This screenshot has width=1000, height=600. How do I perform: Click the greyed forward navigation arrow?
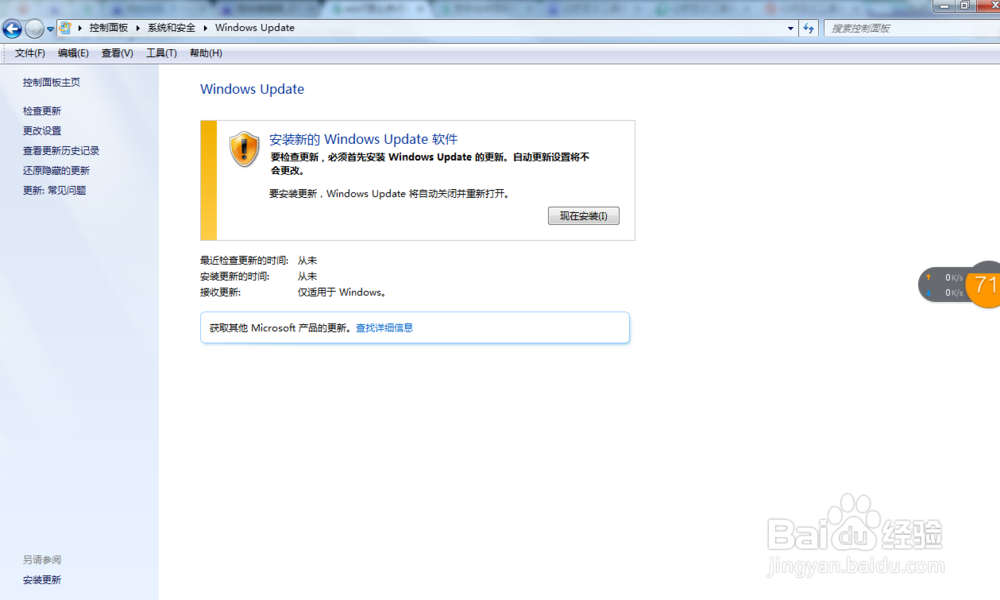point(34,29)
